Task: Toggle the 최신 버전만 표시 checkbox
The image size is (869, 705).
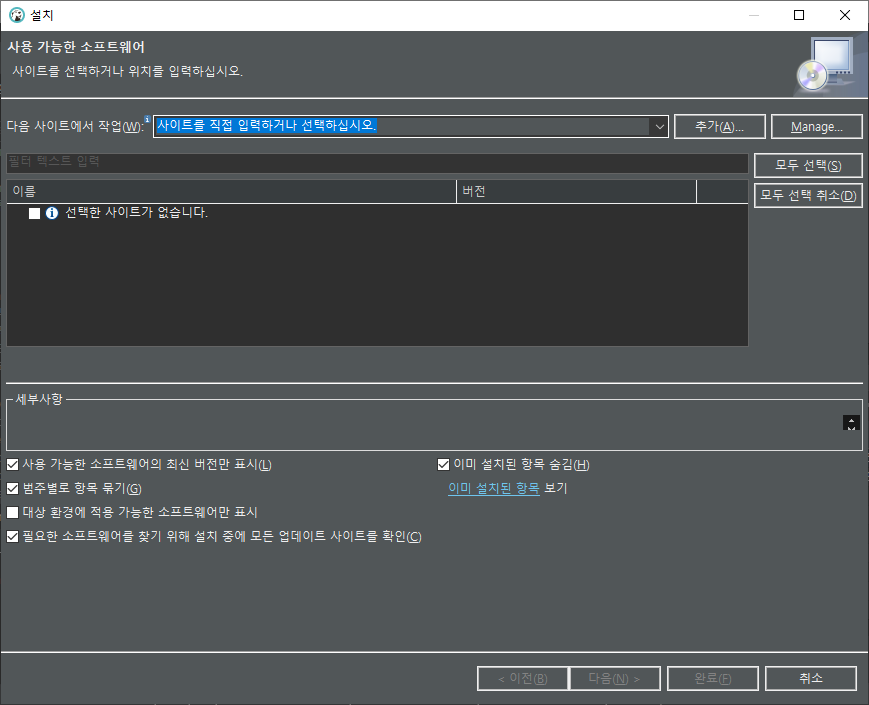Action: (x=12, y=464)
